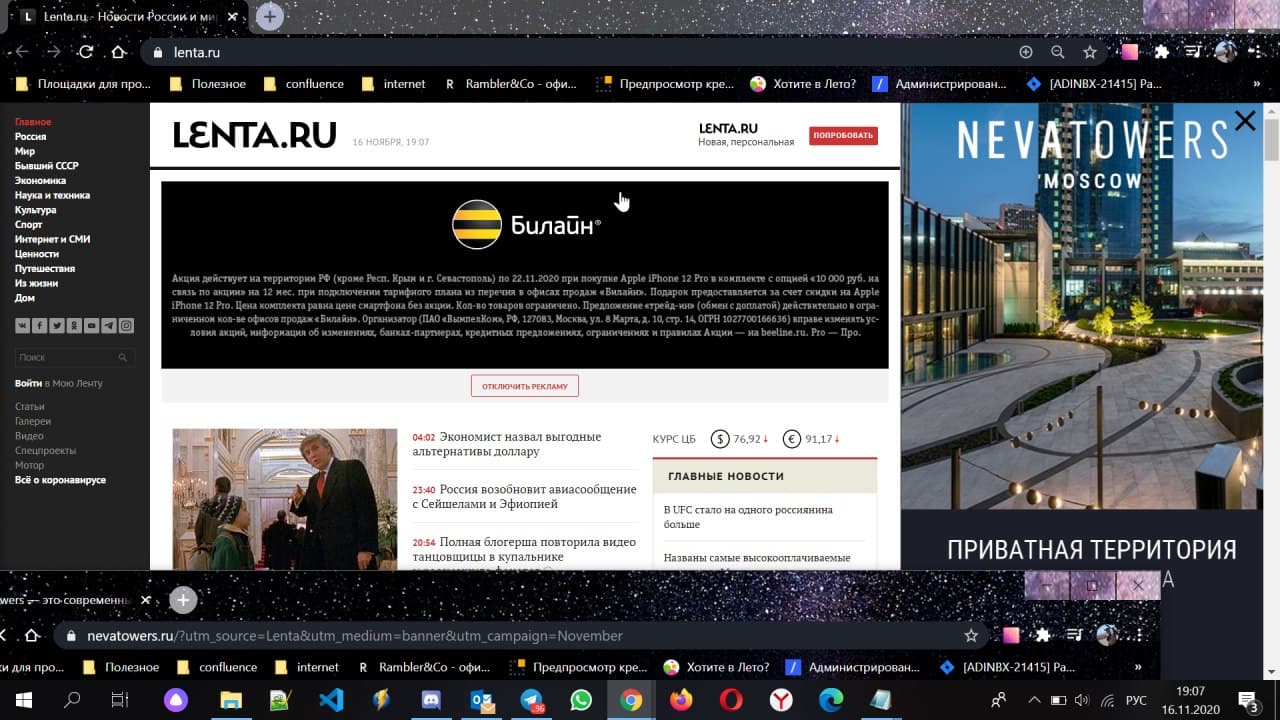Show more bookmarks chevron in top window

(x=1257, y=84)
